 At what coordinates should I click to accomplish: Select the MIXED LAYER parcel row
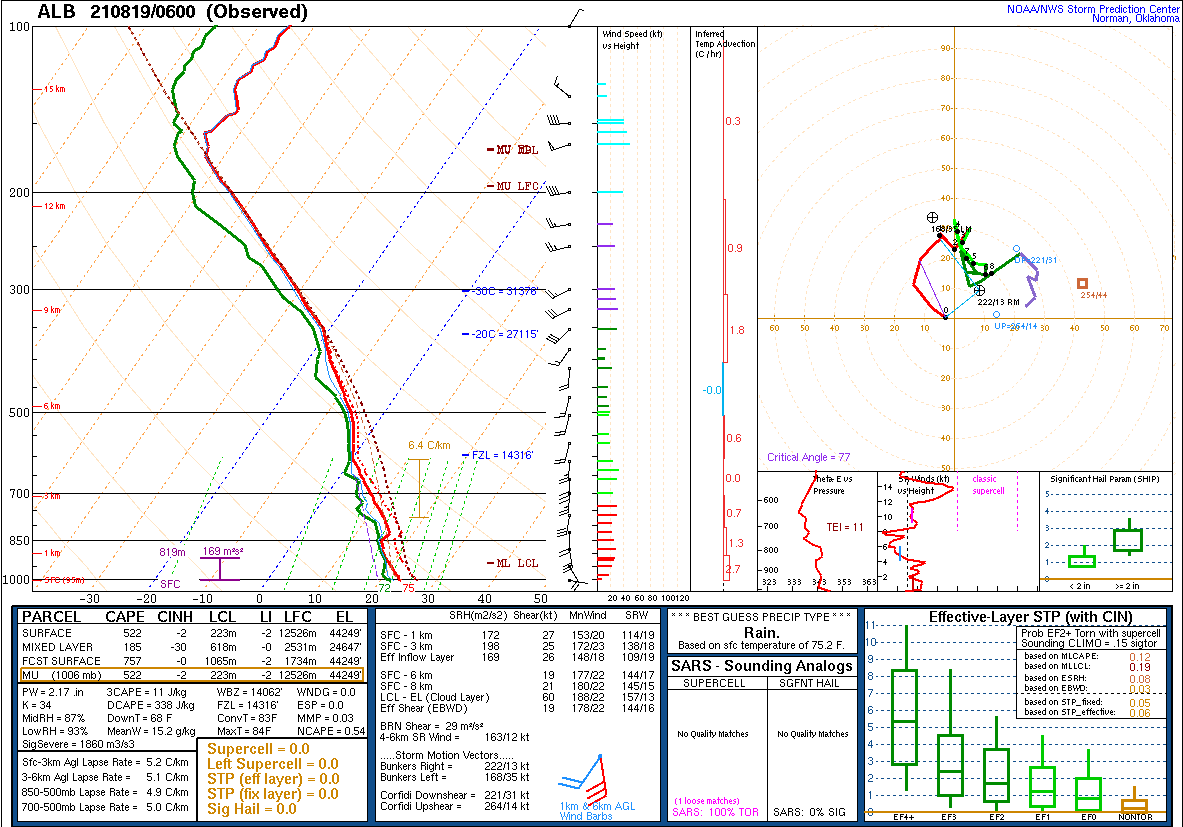(x=192, y=647)
